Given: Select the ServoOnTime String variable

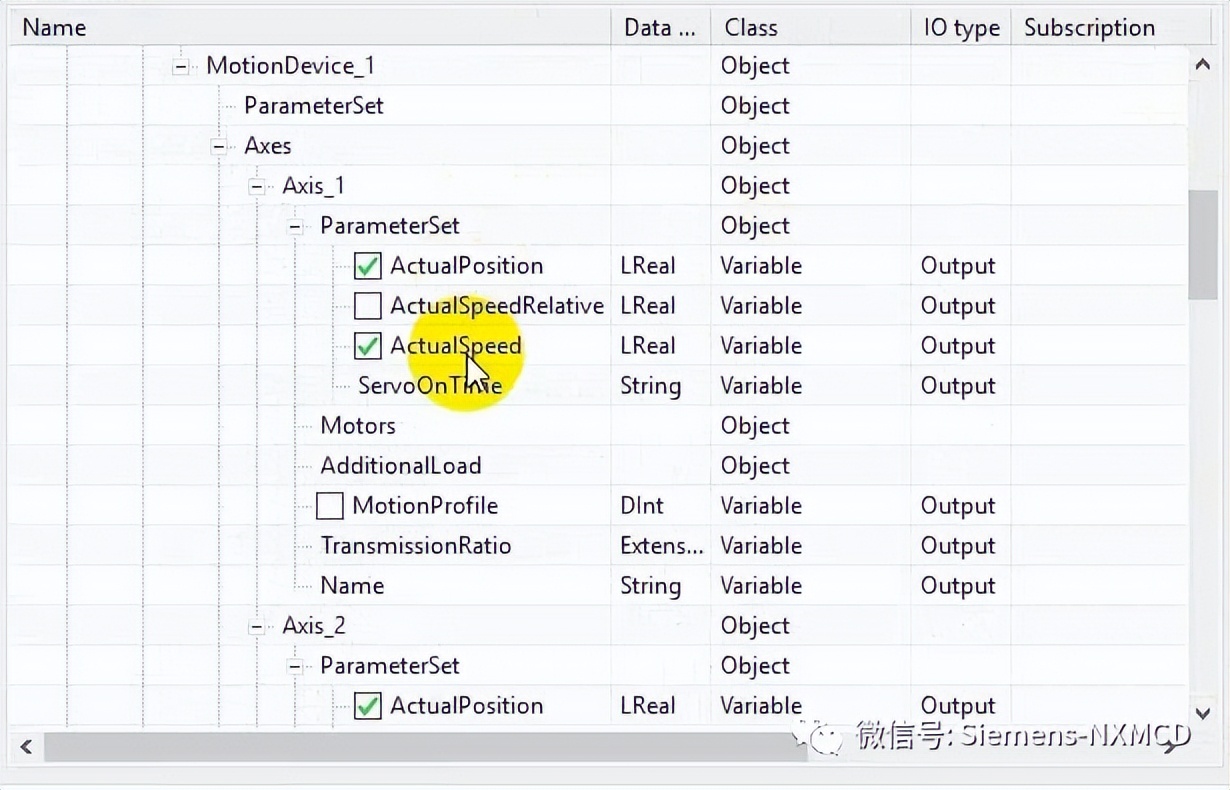Looking at the screenshot, I should (430, 385).
